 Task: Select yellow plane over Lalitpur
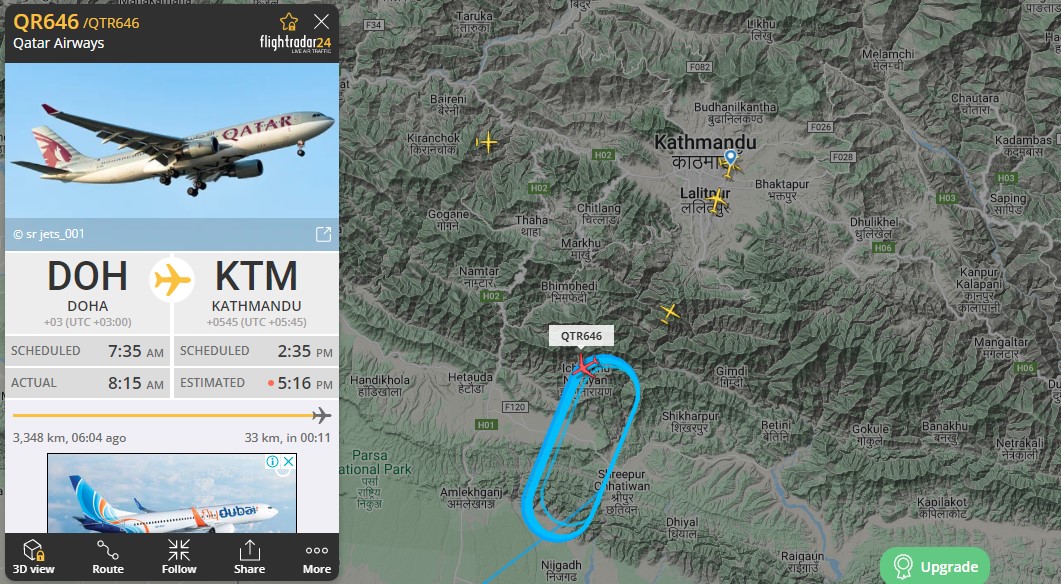point(717,200)
